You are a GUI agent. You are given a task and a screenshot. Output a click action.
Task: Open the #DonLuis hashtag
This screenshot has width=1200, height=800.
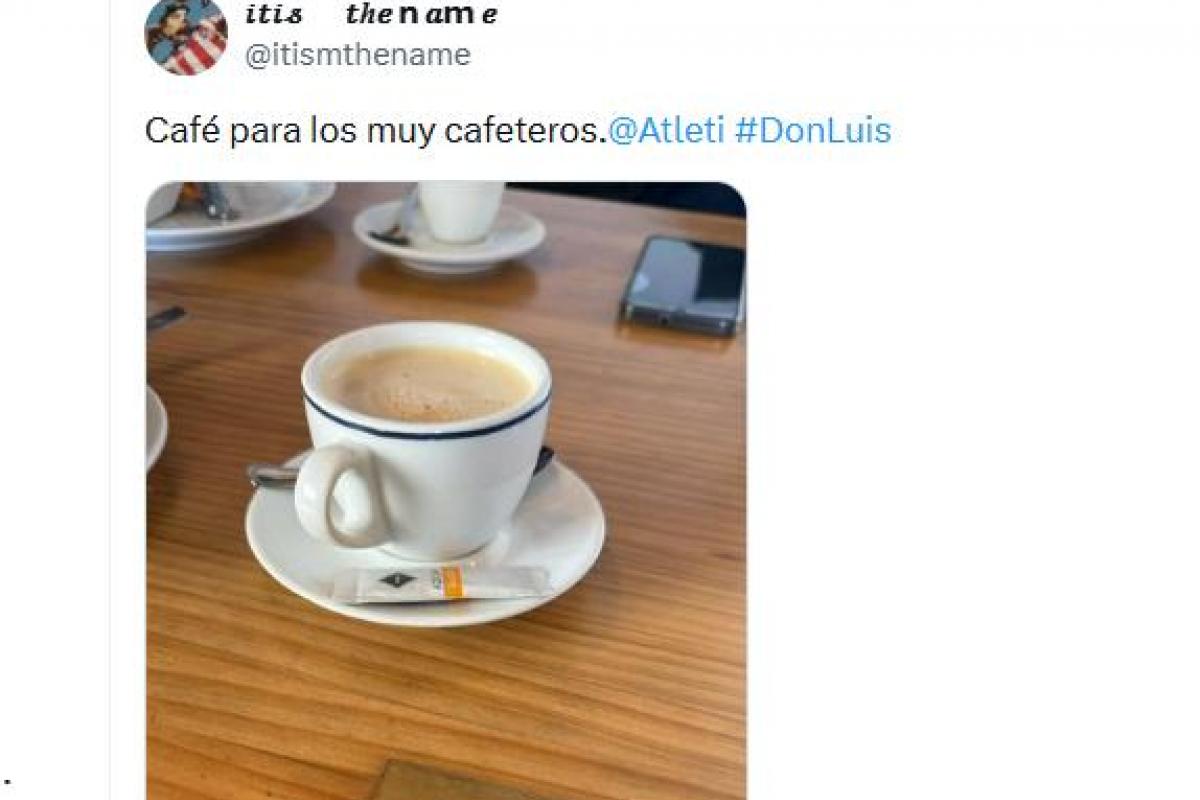pyautogui.click(x=812, y=131)
